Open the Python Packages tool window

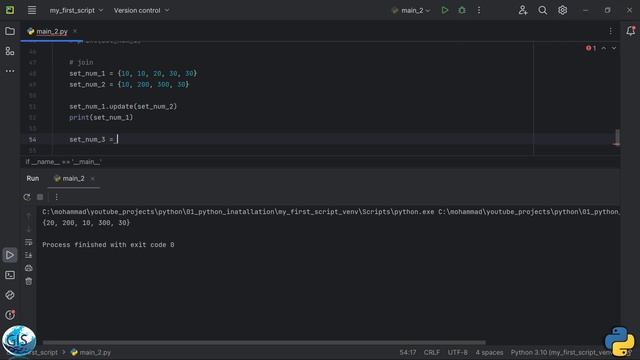pos(10,295)
